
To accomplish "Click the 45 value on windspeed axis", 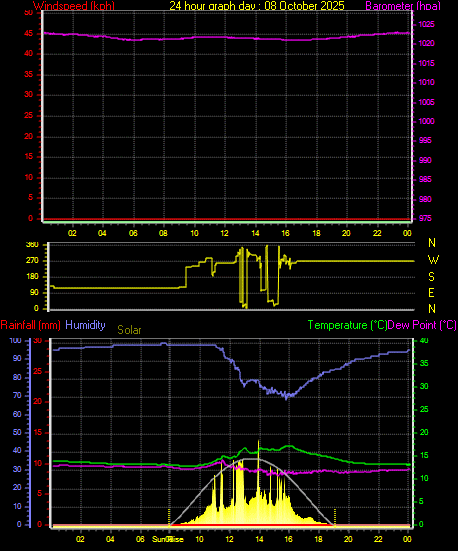I will [28, 34].
